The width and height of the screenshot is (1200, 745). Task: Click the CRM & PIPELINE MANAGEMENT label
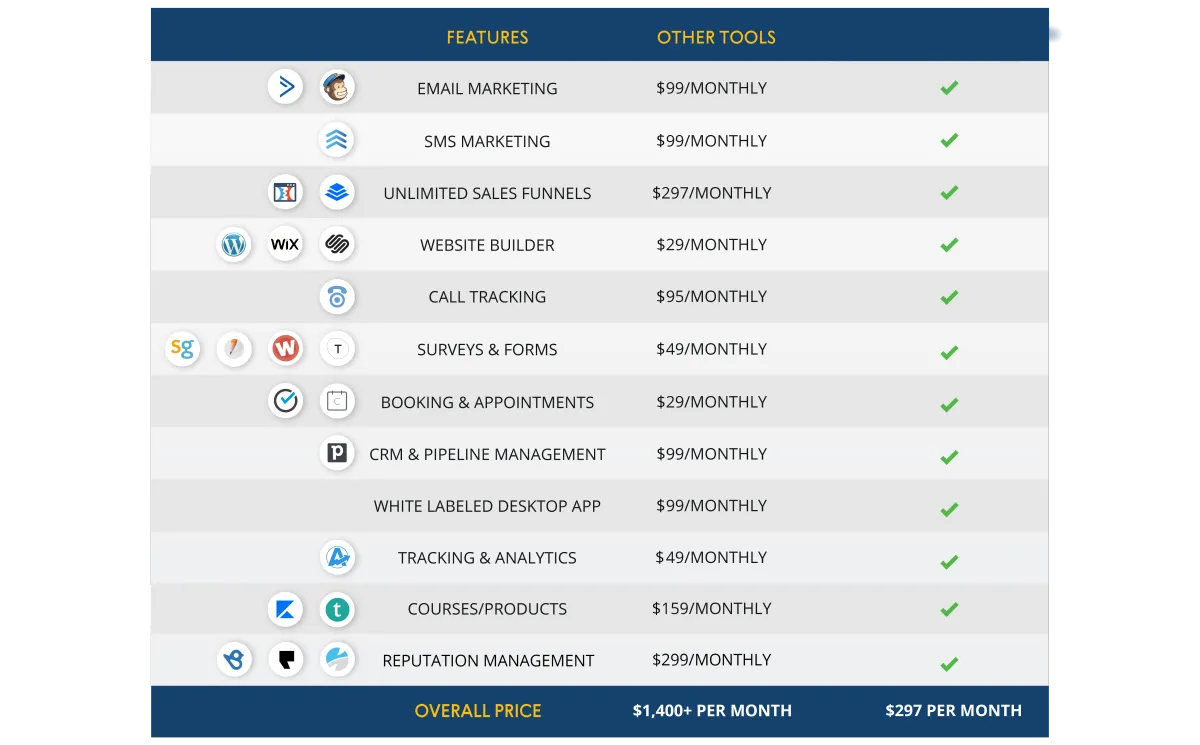pyautogui.click(x=487, y=454)
